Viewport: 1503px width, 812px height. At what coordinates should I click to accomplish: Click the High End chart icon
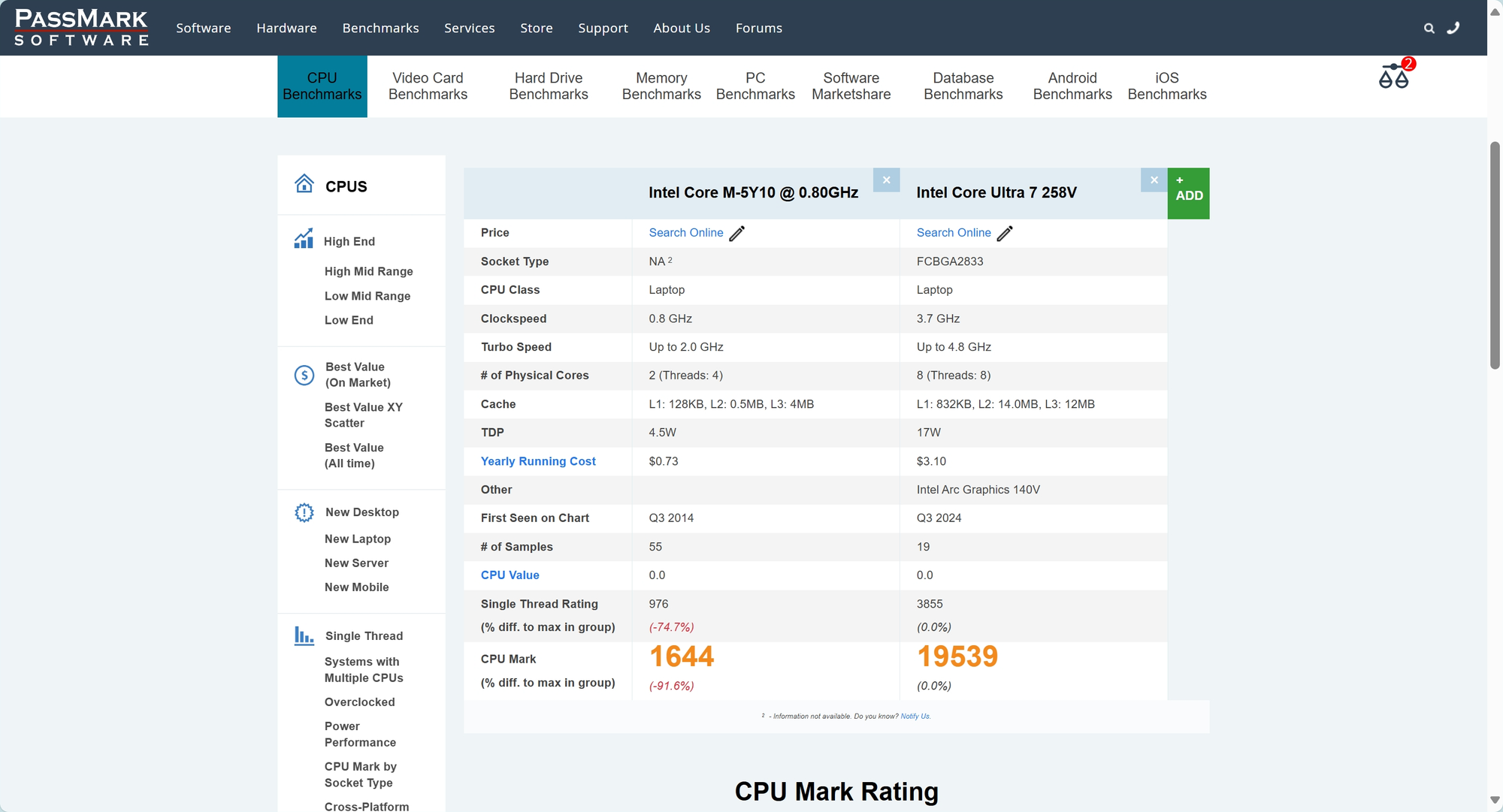click(304, 240)
